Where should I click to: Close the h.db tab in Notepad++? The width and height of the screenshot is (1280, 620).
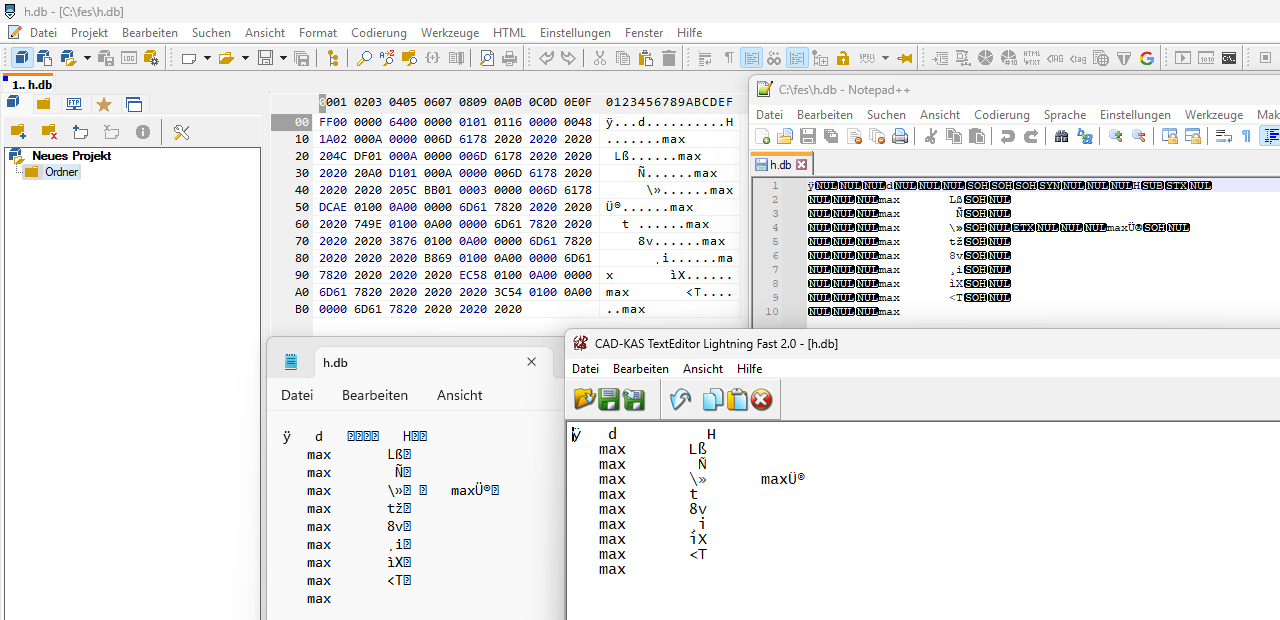click(801, 164)
